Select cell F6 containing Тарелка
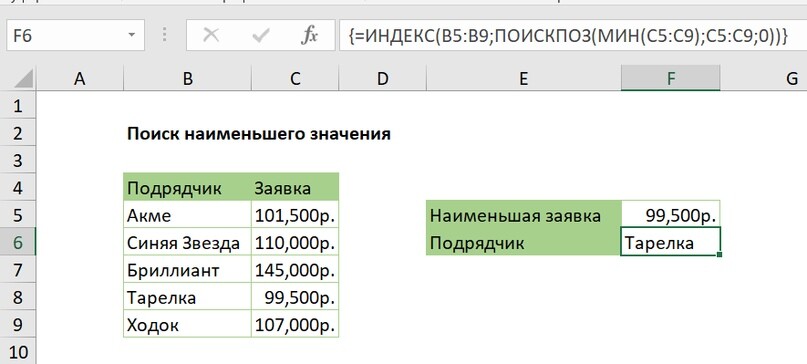Image resolution: width=807 pixels, height=364 pixels. (x=671, y=242)
